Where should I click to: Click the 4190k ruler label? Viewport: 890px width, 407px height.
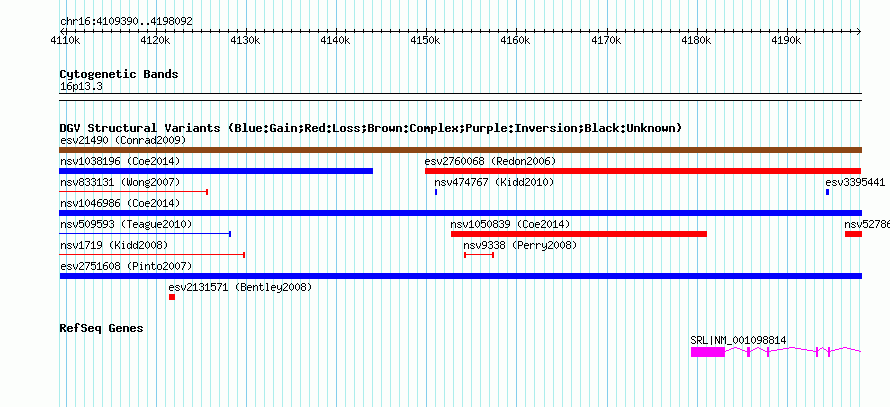[x=787, y=41]
